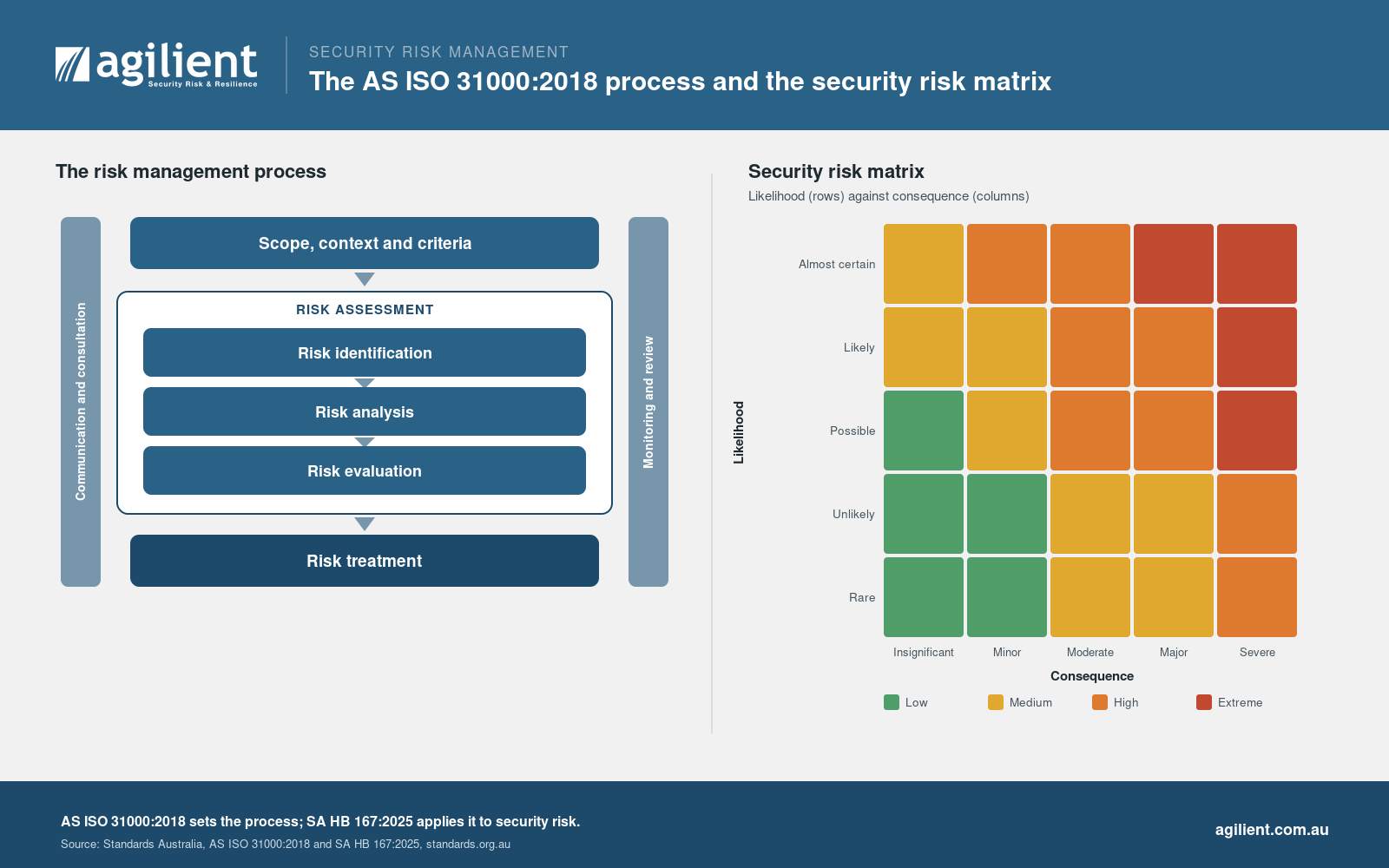Click the Likelihood (rows) against consequence subtitle
Viewport: 1389px width, 868px height.
coord(889,196)
